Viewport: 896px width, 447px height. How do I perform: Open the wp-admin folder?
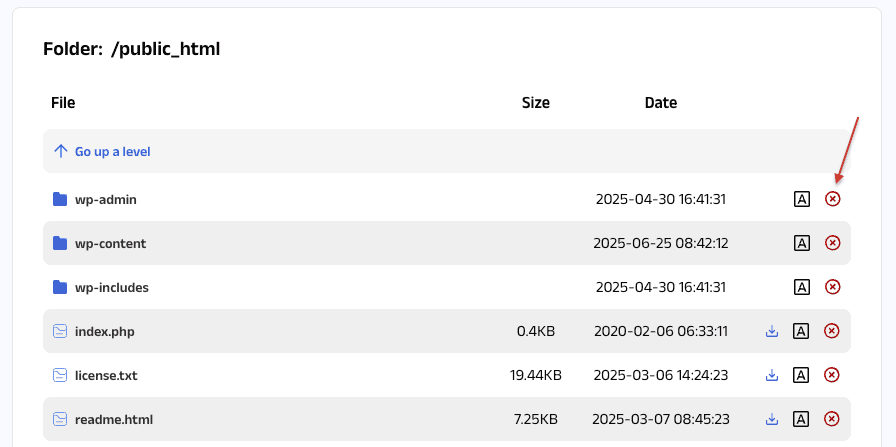(x=105, y=199)
